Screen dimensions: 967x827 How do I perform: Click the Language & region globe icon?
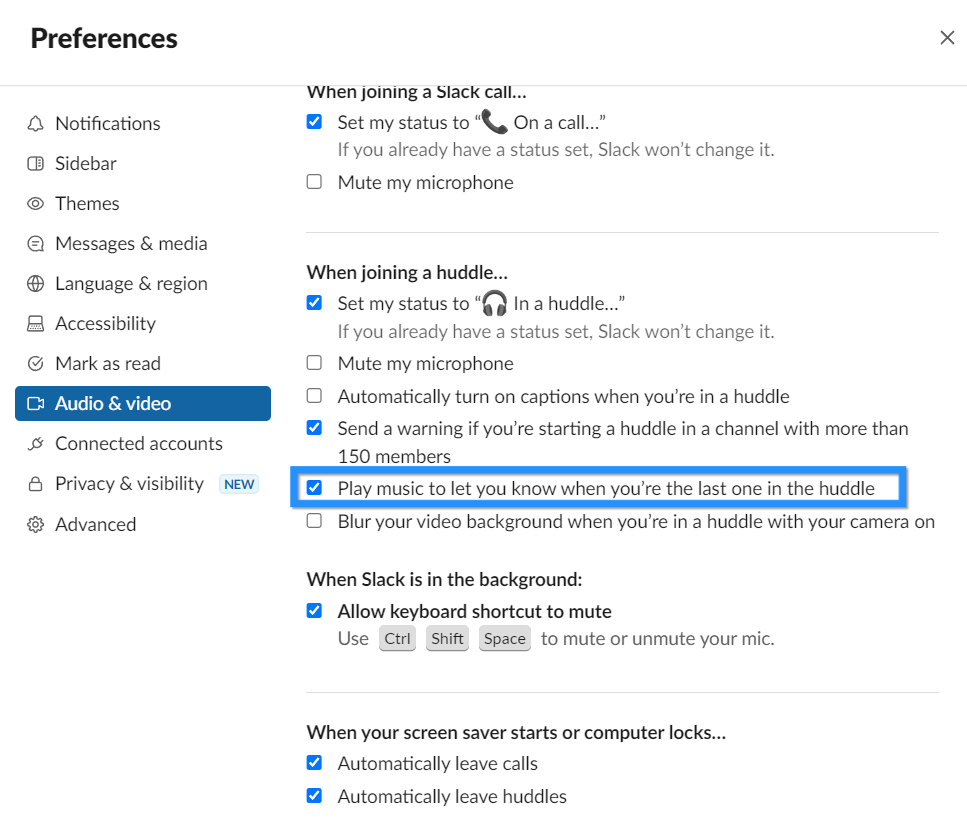tap(36, 284)
